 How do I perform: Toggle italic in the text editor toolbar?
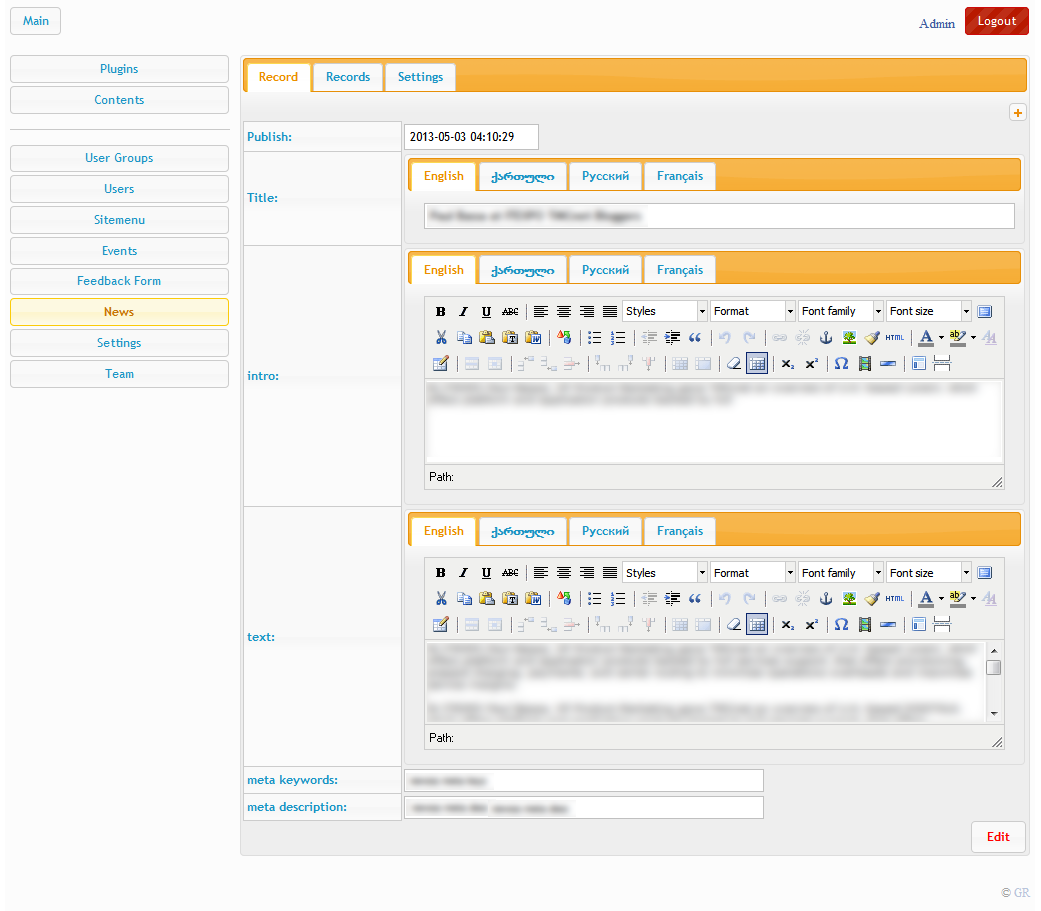463,573
